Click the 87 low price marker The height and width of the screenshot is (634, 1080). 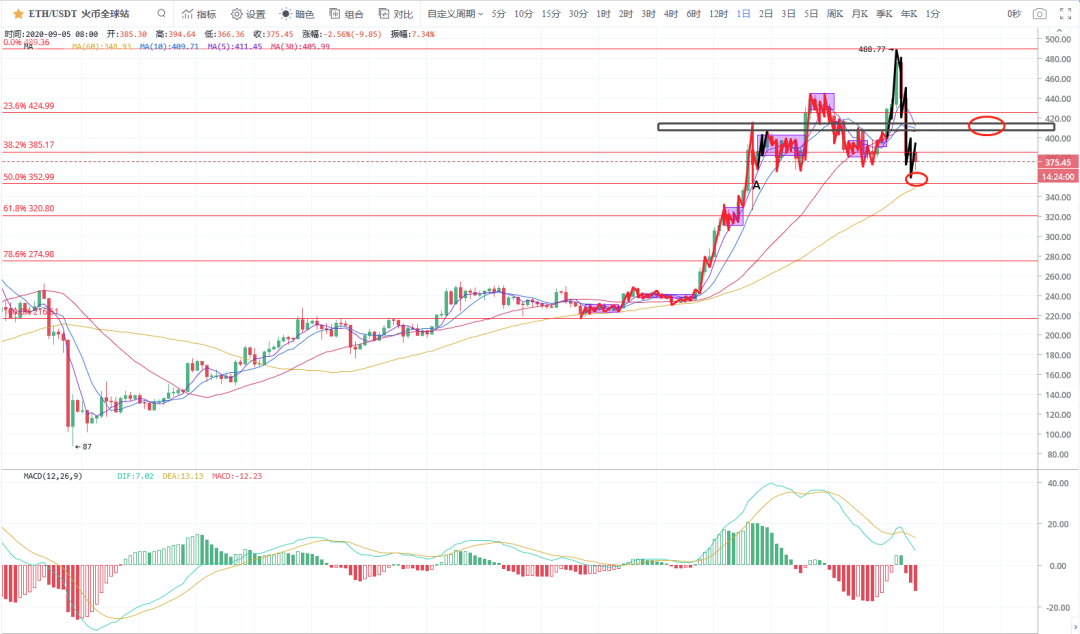coord(83,447)
